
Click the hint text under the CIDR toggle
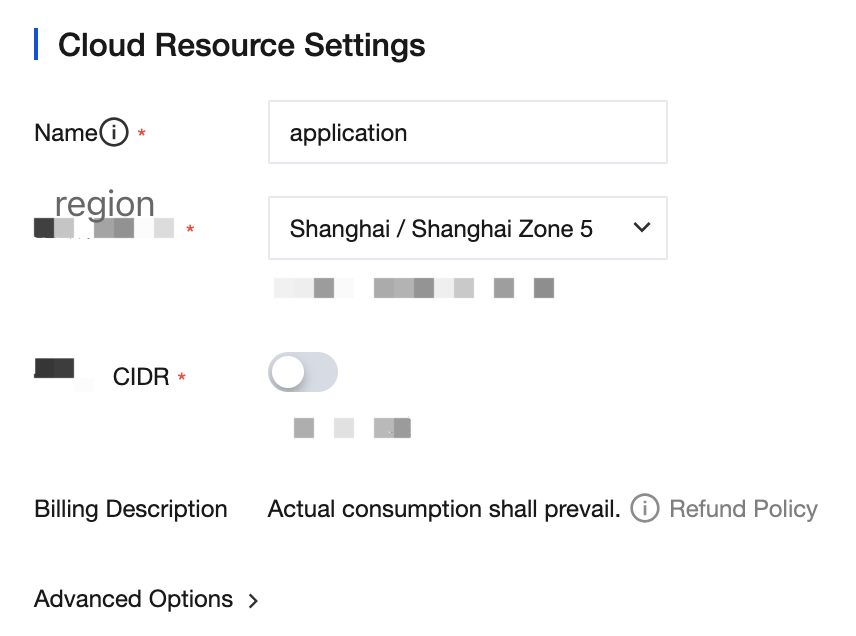(352, 428)
